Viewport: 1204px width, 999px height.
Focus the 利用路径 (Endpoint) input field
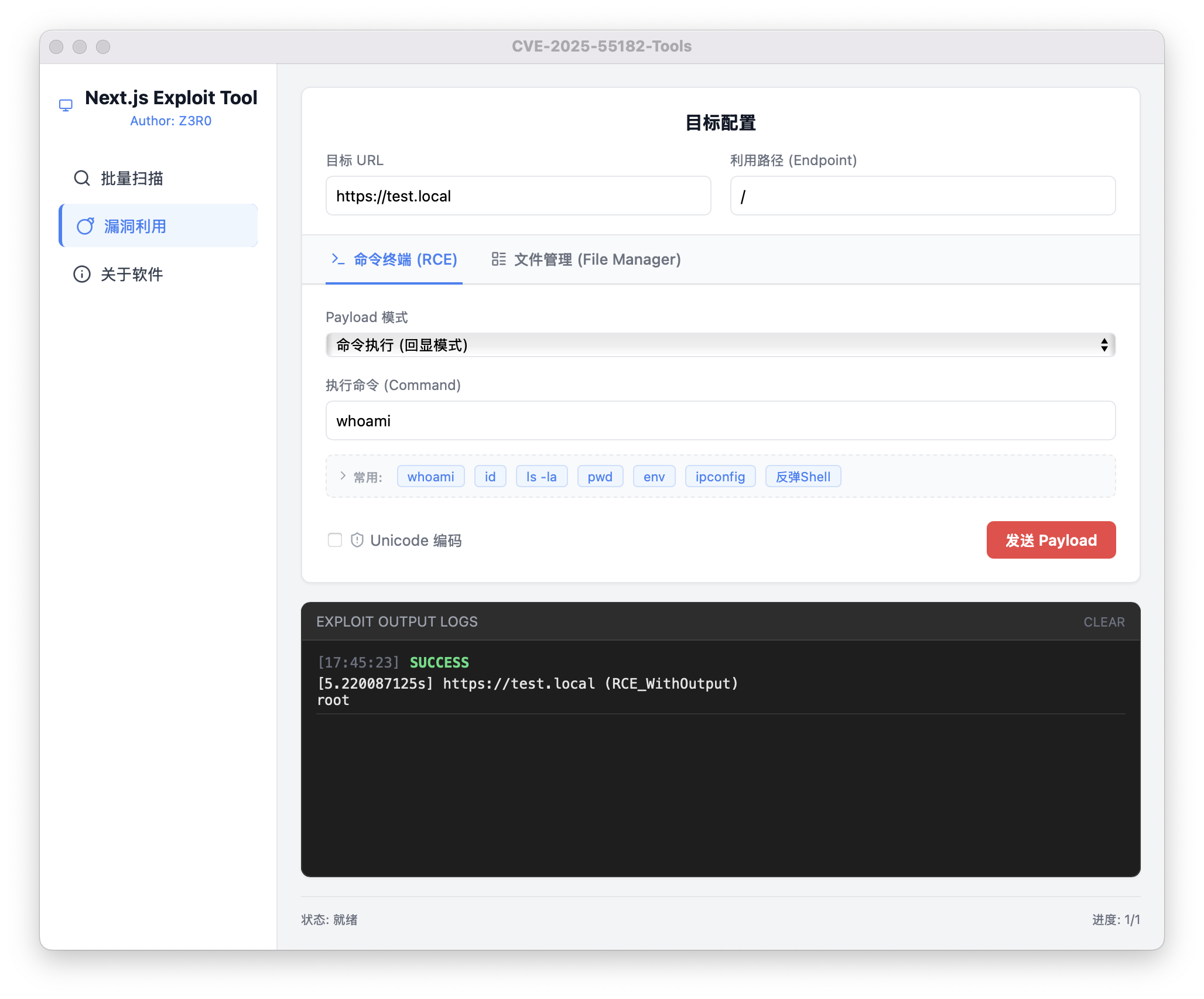[x=923, y=196]
